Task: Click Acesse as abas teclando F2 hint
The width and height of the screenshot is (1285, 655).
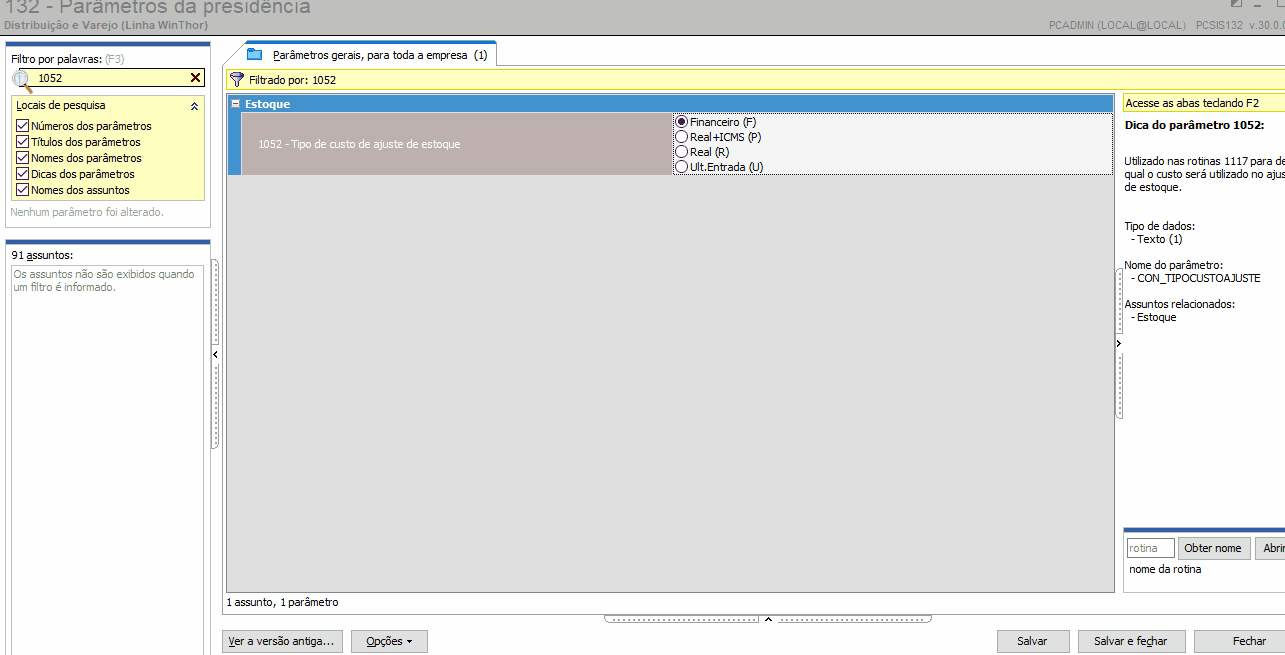Action: (1191, 103)
